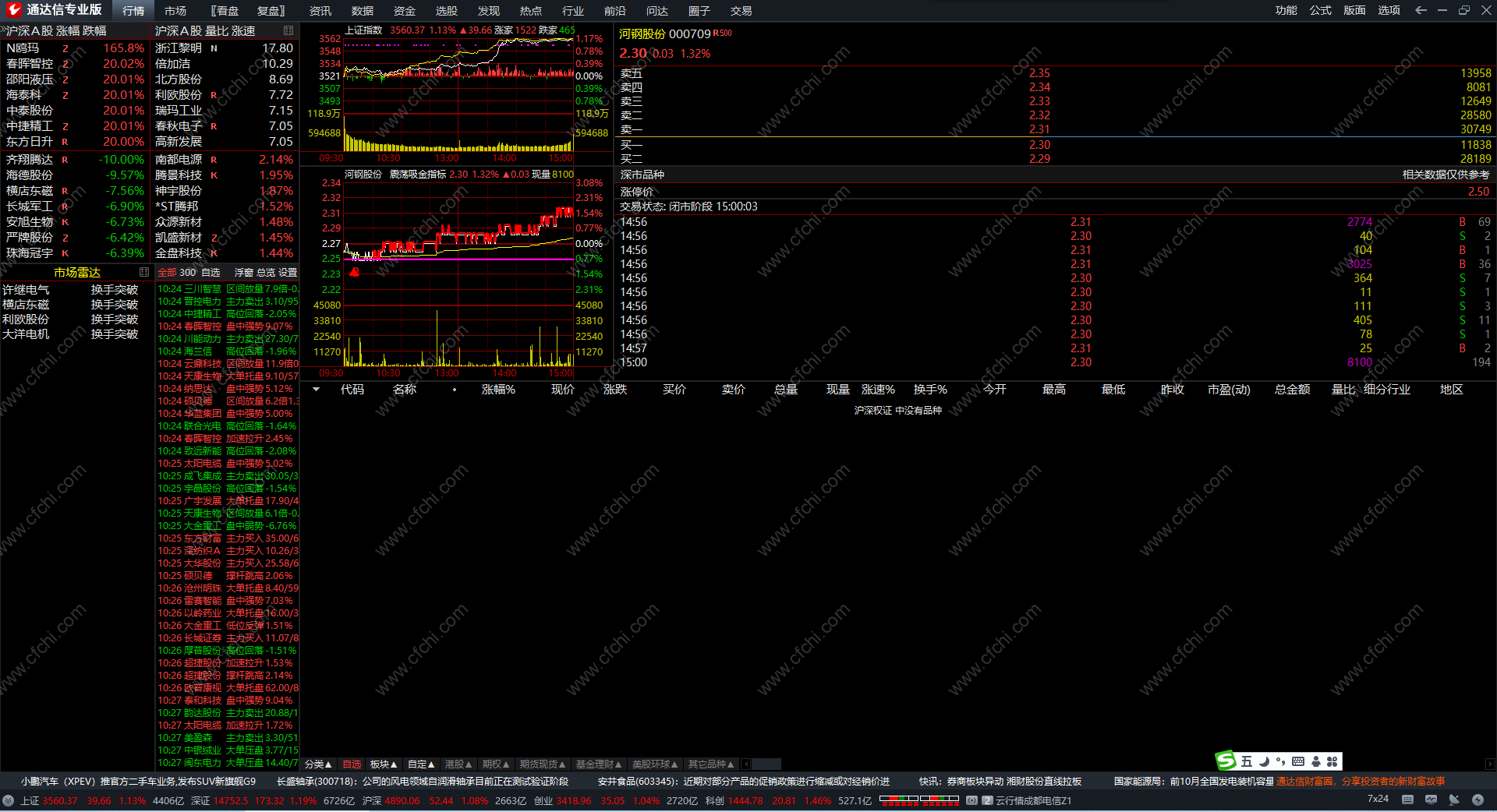The width and height of the screenshot is (1497, 812).
Task: Click the 跌幅 ranking link in the left list header
Action: tap(94, 30)
